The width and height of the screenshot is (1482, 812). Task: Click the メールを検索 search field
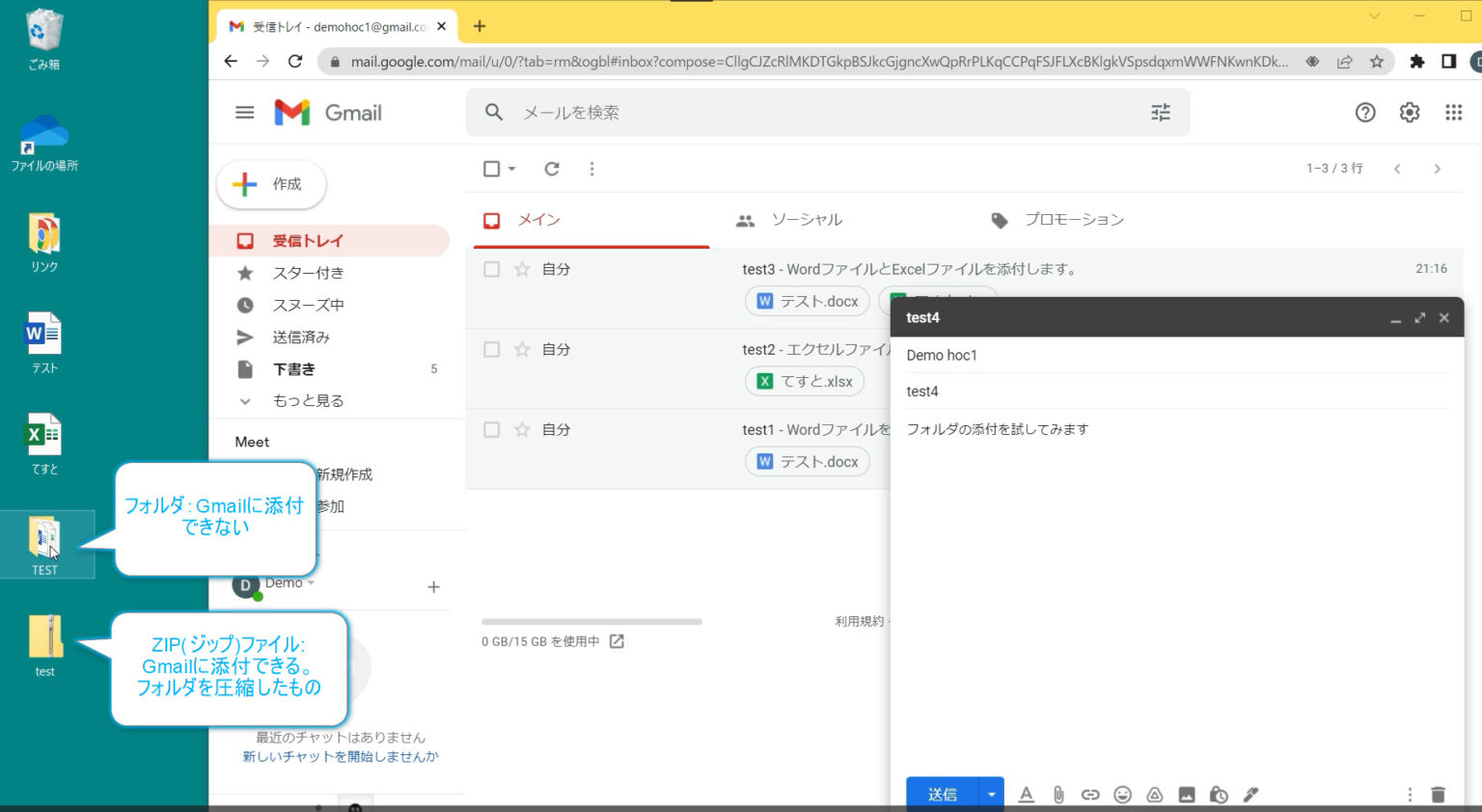830,113
